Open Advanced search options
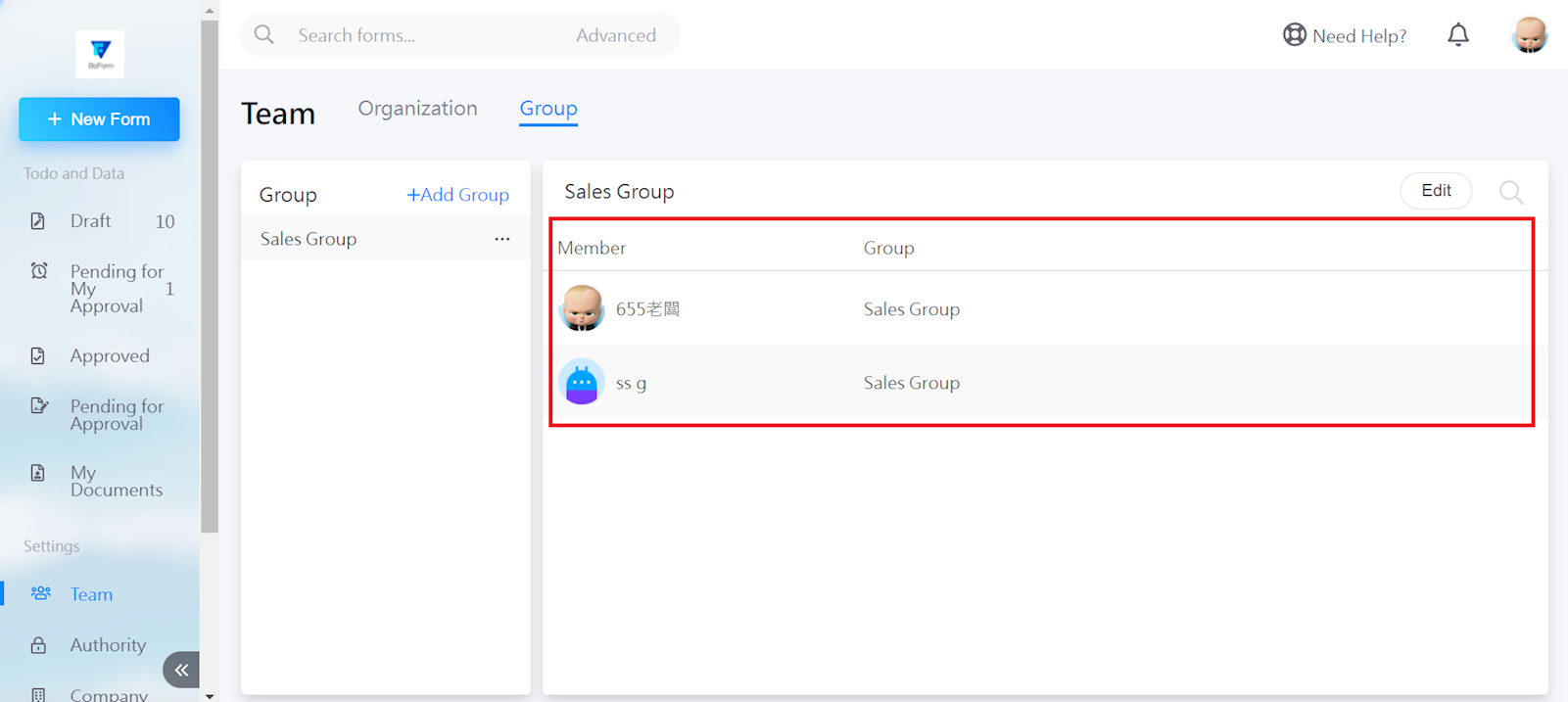Screen dimensions: 1568x702 (x=615, y=35)
